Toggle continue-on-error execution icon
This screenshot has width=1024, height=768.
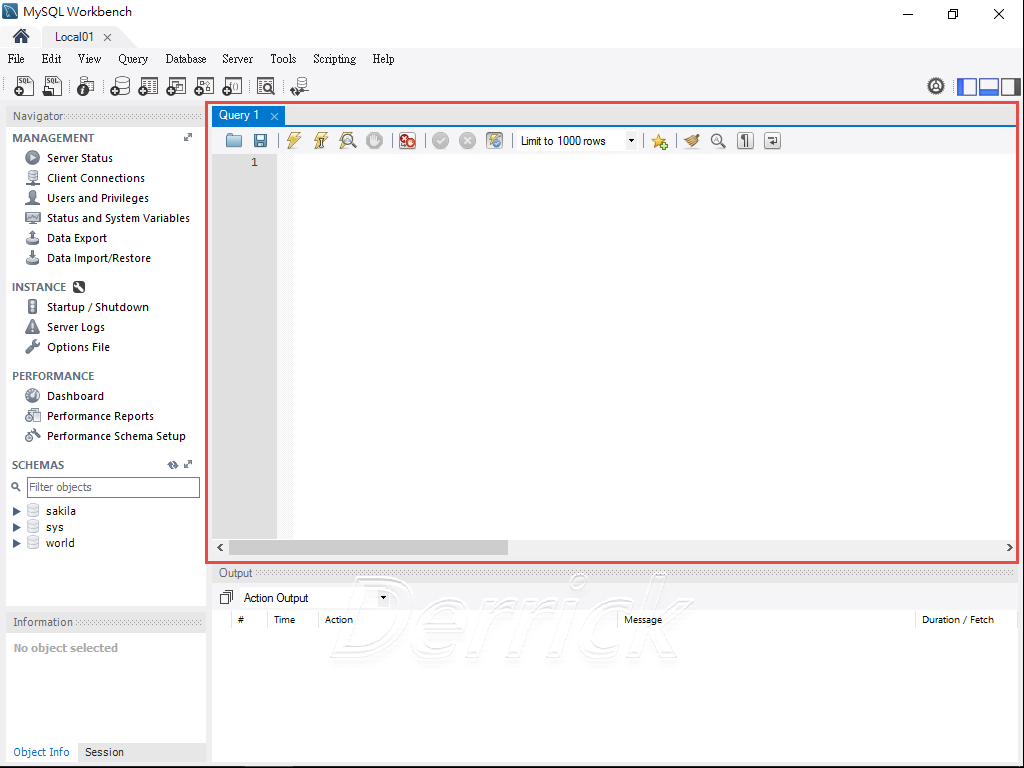coord(408,140)
